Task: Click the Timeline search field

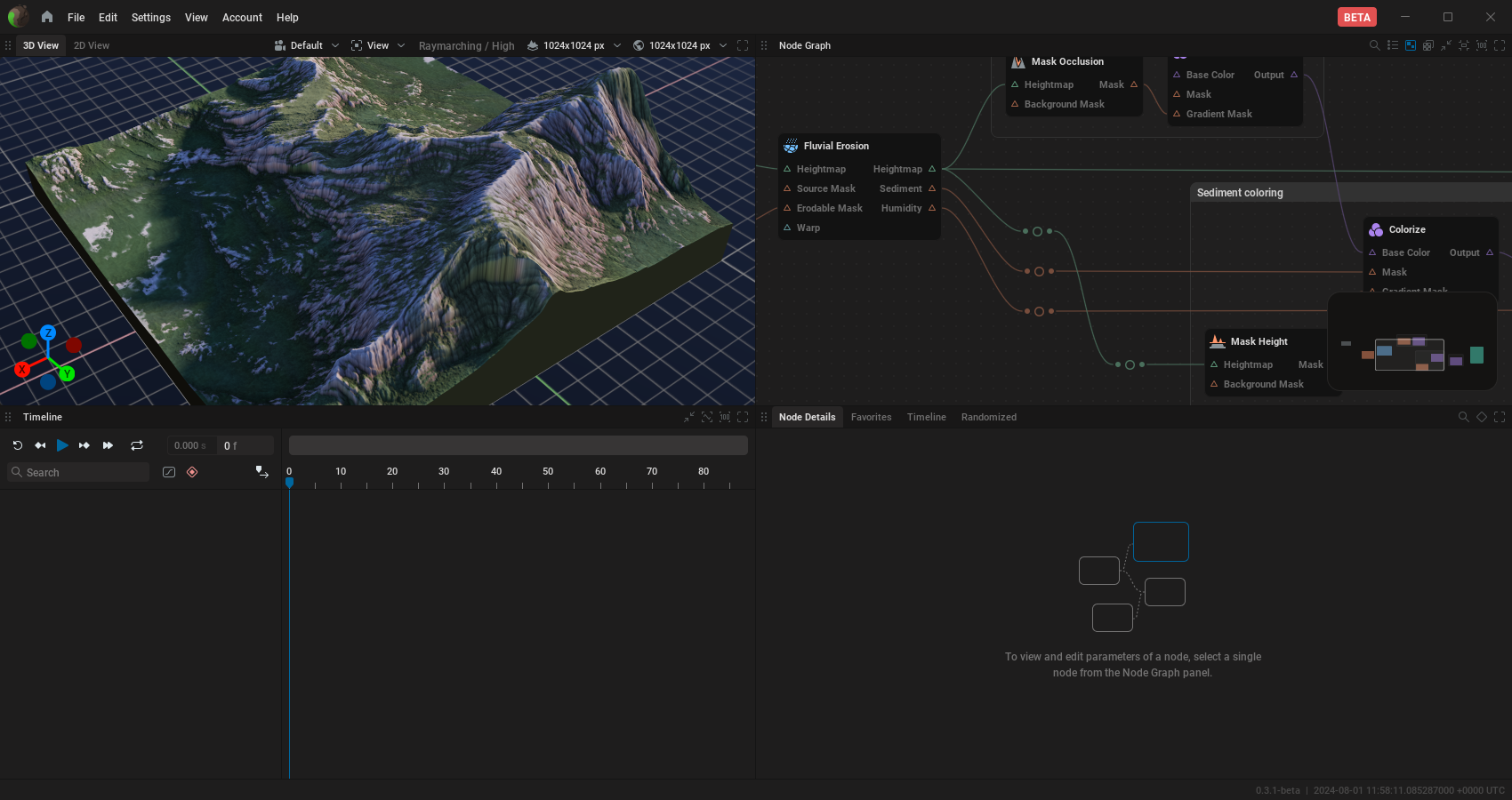Action: [78, 472]
